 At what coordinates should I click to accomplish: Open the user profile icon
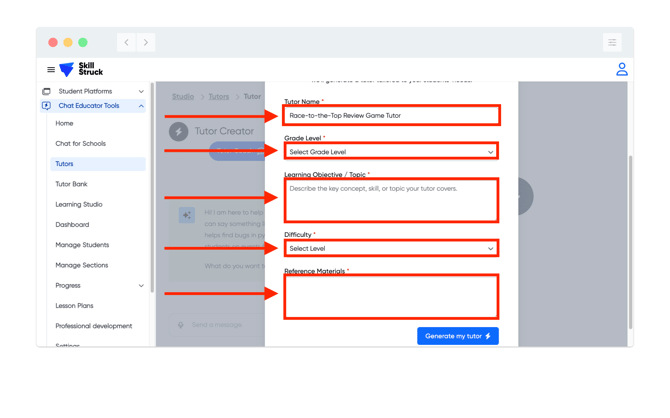point(621,70)
